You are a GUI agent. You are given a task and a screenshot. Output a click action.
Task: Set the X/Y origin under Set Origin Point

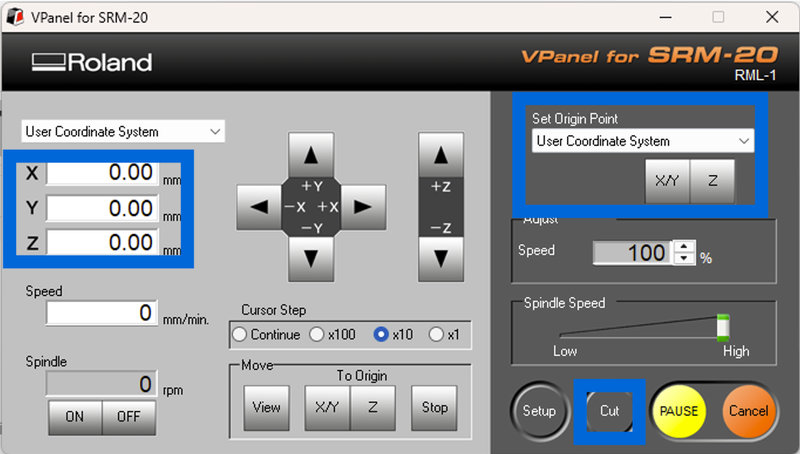[667, 181]
